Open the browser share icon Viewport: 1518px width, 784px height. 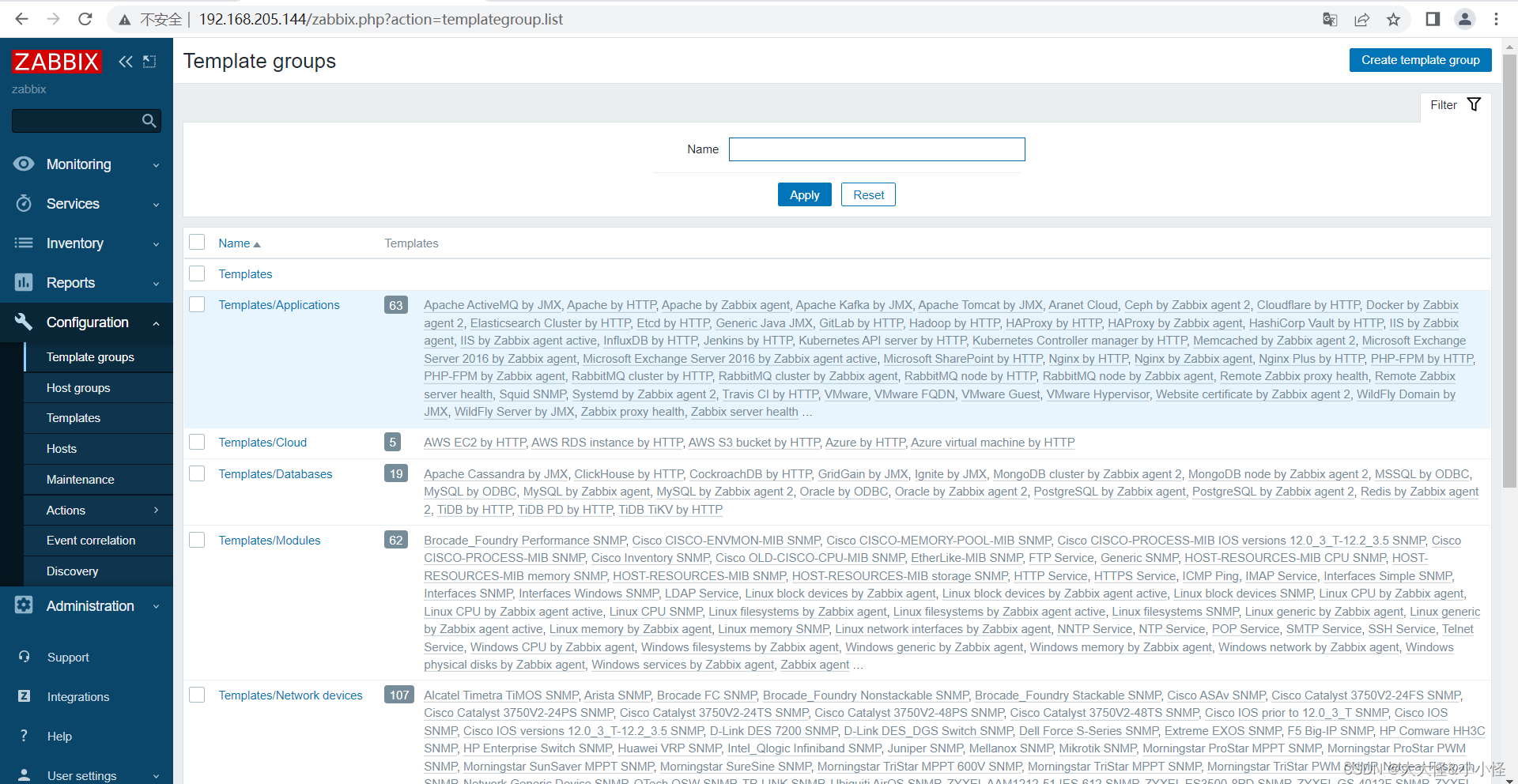tap(1361, 19)
